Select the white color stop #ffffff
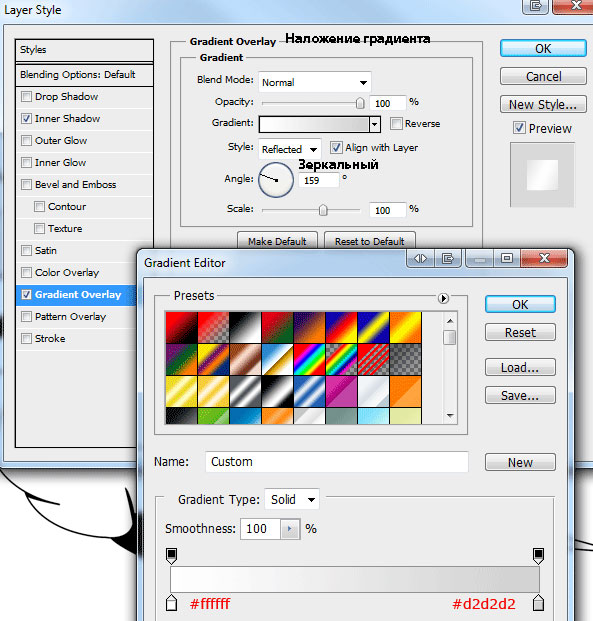The image size is (593, 621). [172, 602]
